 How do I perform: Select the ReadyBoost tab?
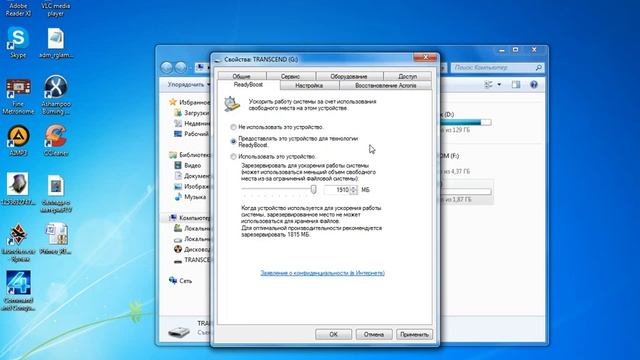click(248, 84)
